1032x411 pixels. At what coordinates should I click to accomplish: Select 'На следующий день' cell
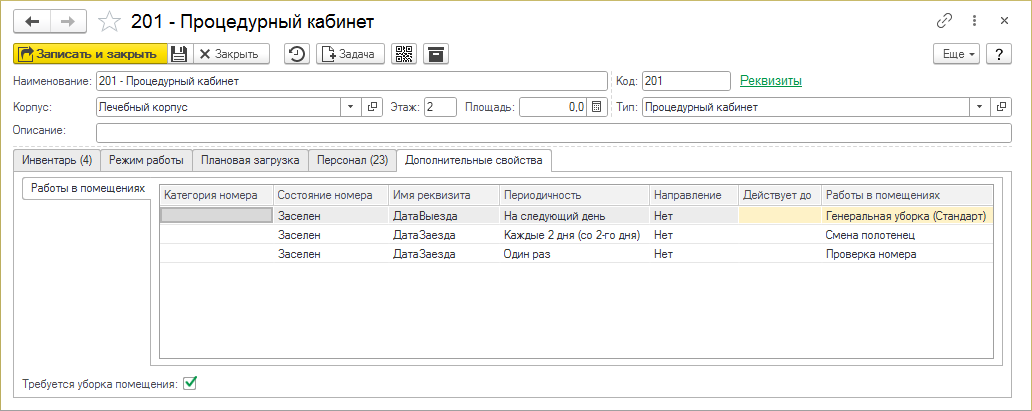(x=575, y=215)
